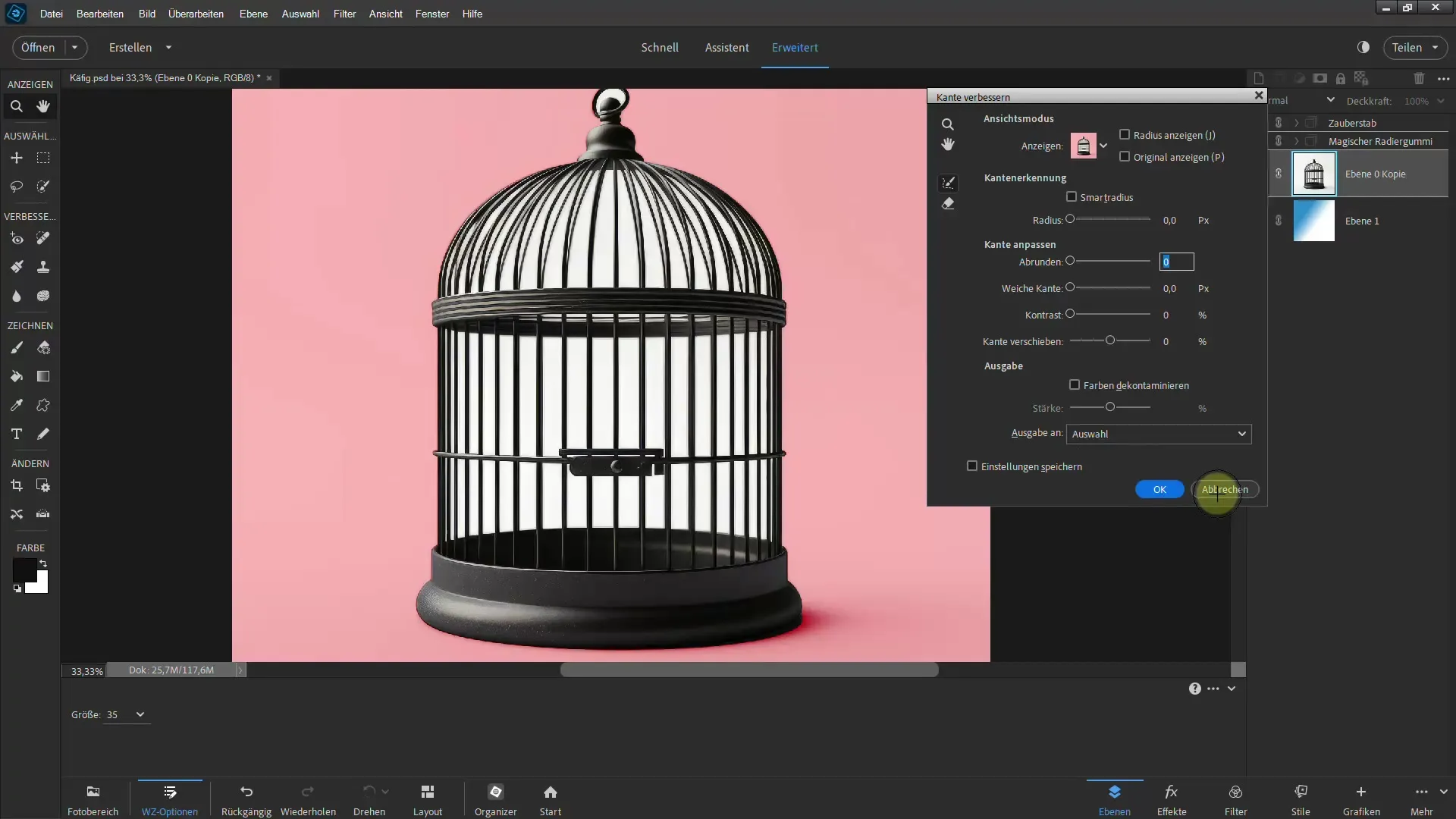Image resolution: width=1456 pixels, height=819 pixels.
Task: Select the Eraser tool under Zeichnen
Action: pos(43,347)
